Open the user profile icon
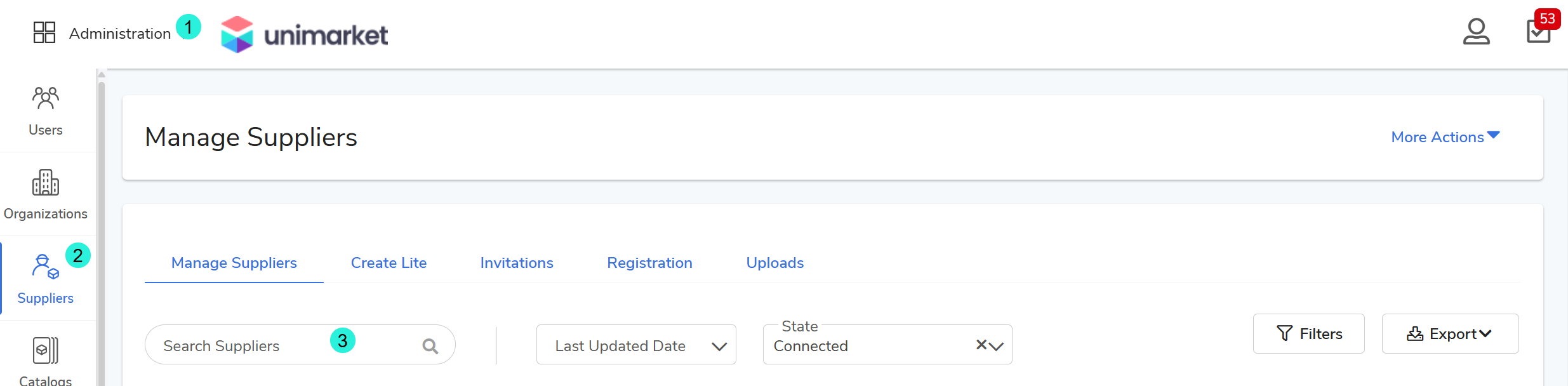The height and width of the screenshot is (386, 1568). [1476, 32]
